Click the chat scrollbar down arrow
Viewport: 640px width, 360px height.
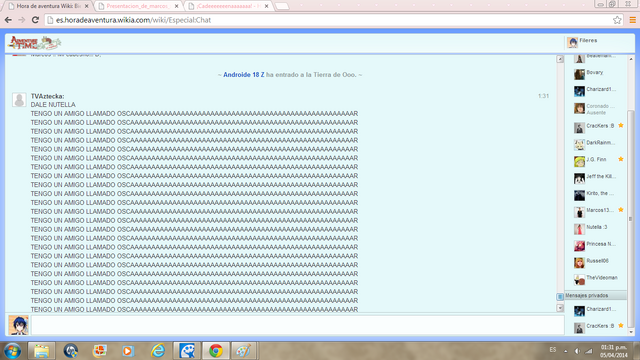click(560, 308)
